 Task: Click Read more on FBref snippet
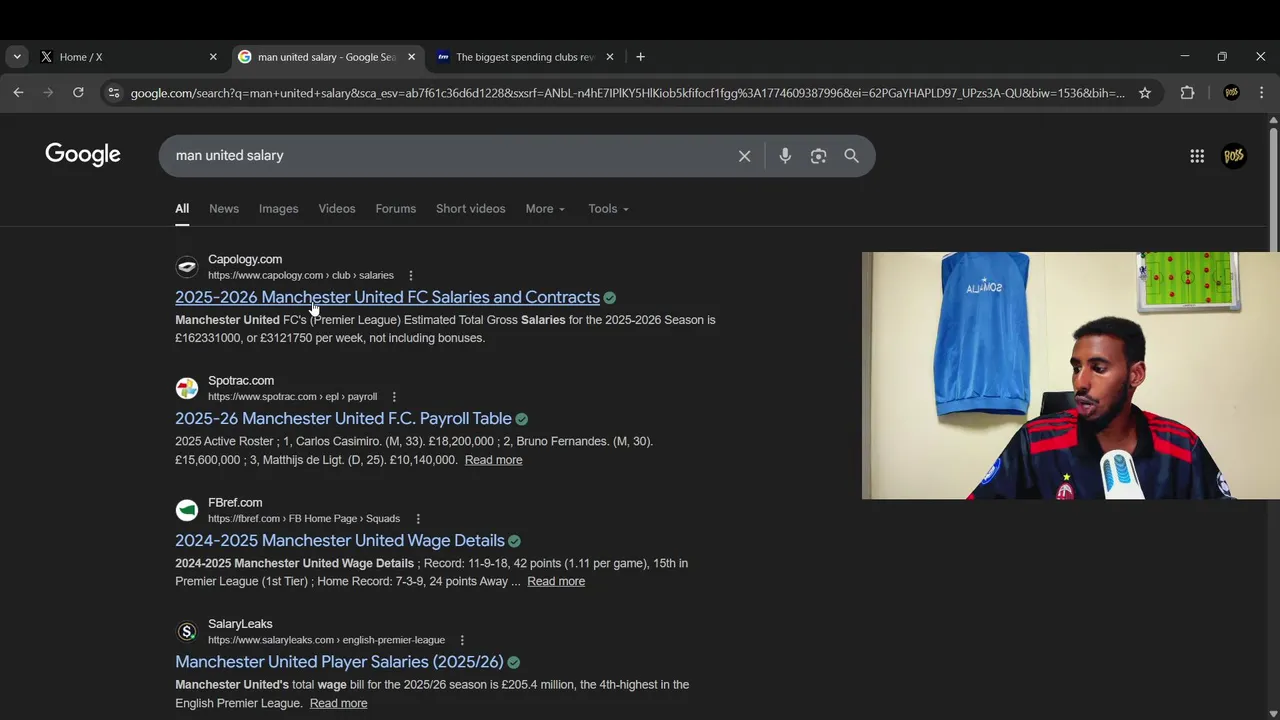[x=556, y=581]
